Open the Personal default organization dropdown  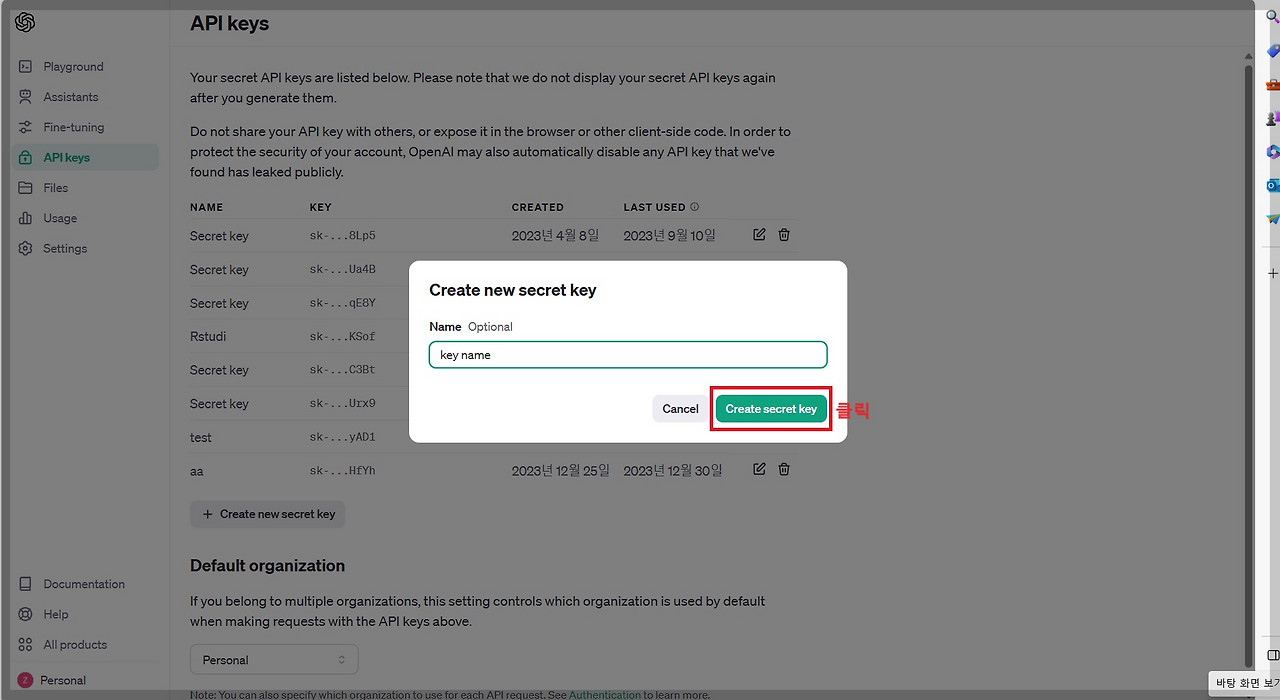[x=274, y=660]
